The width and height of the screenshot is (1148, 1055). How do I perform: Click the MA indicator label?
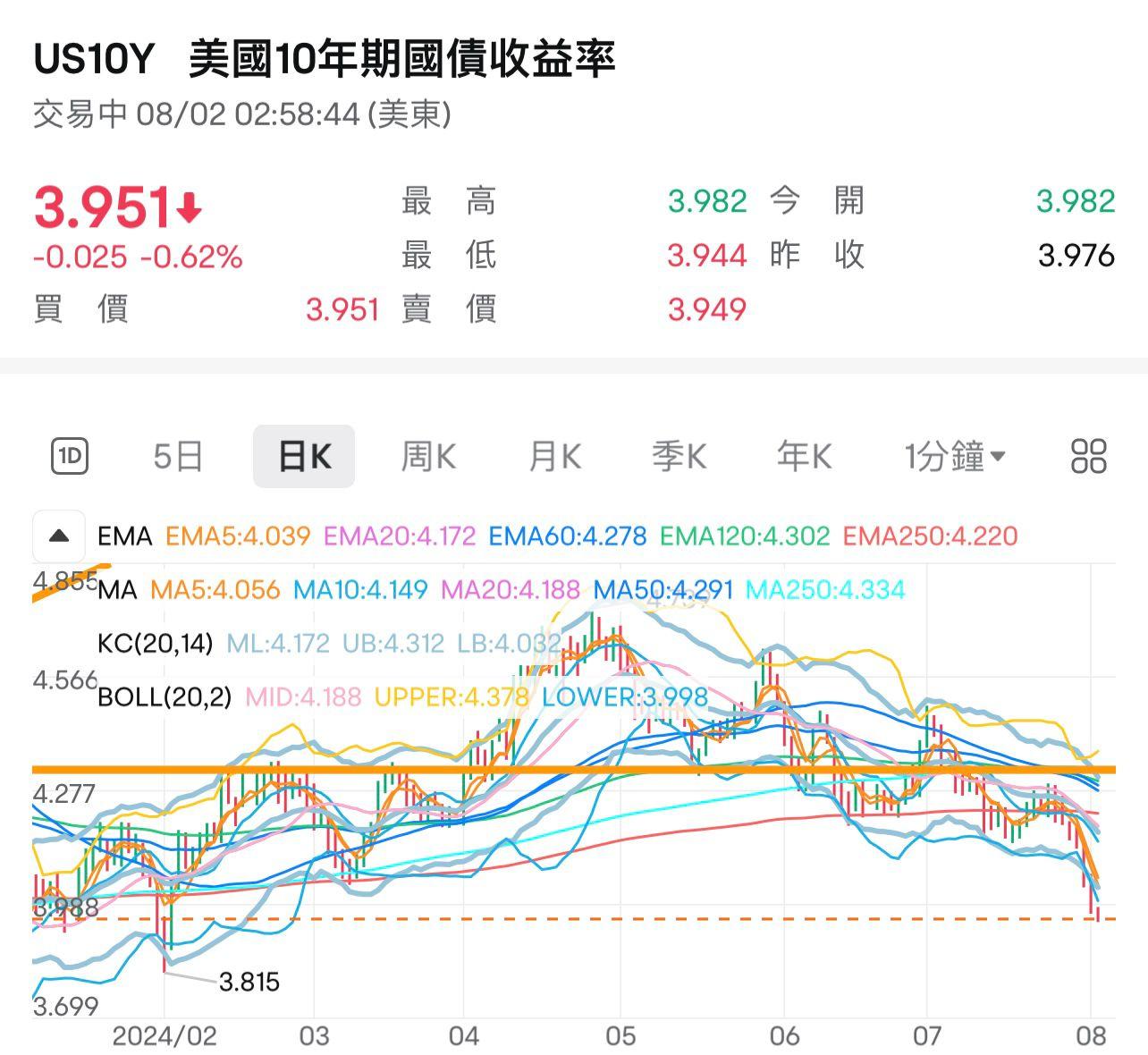[x=119, y=590]
